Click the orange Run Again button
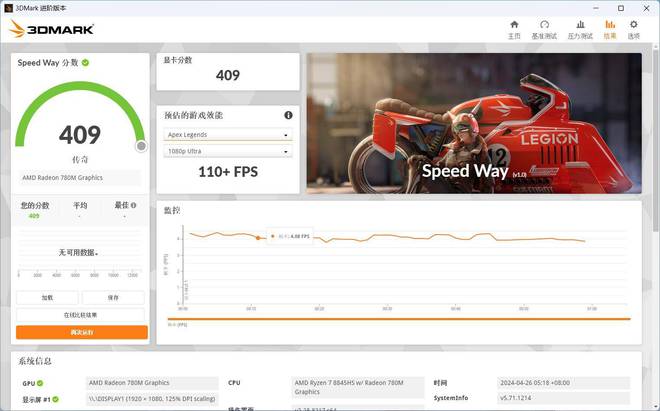This screenshot has width=660, height=411. point(82,332)
